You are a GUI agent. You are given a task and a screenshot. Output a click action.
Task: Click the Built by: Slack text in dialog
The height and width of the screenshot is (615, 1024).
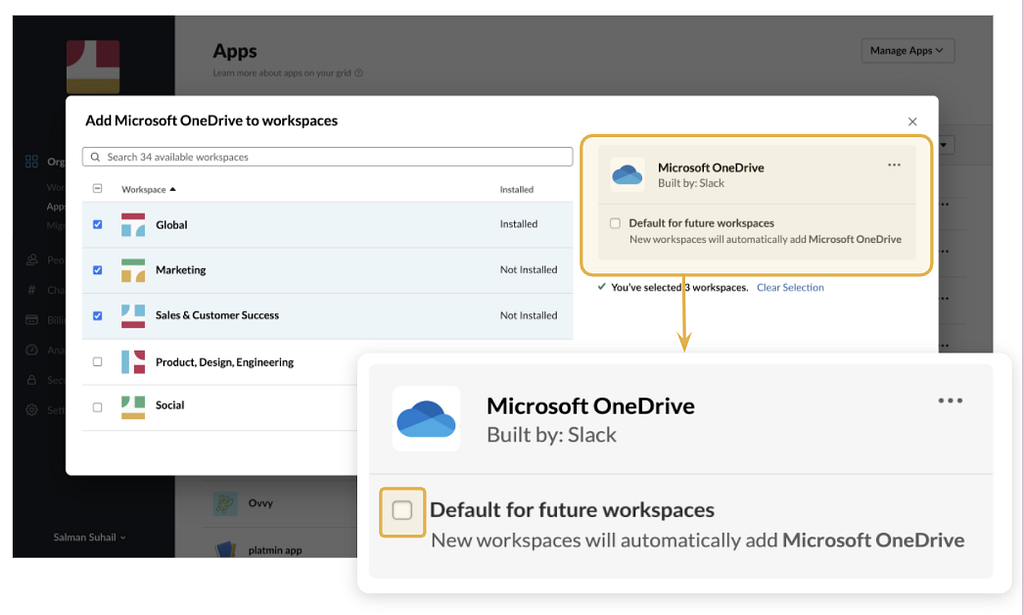pos(691,183)
